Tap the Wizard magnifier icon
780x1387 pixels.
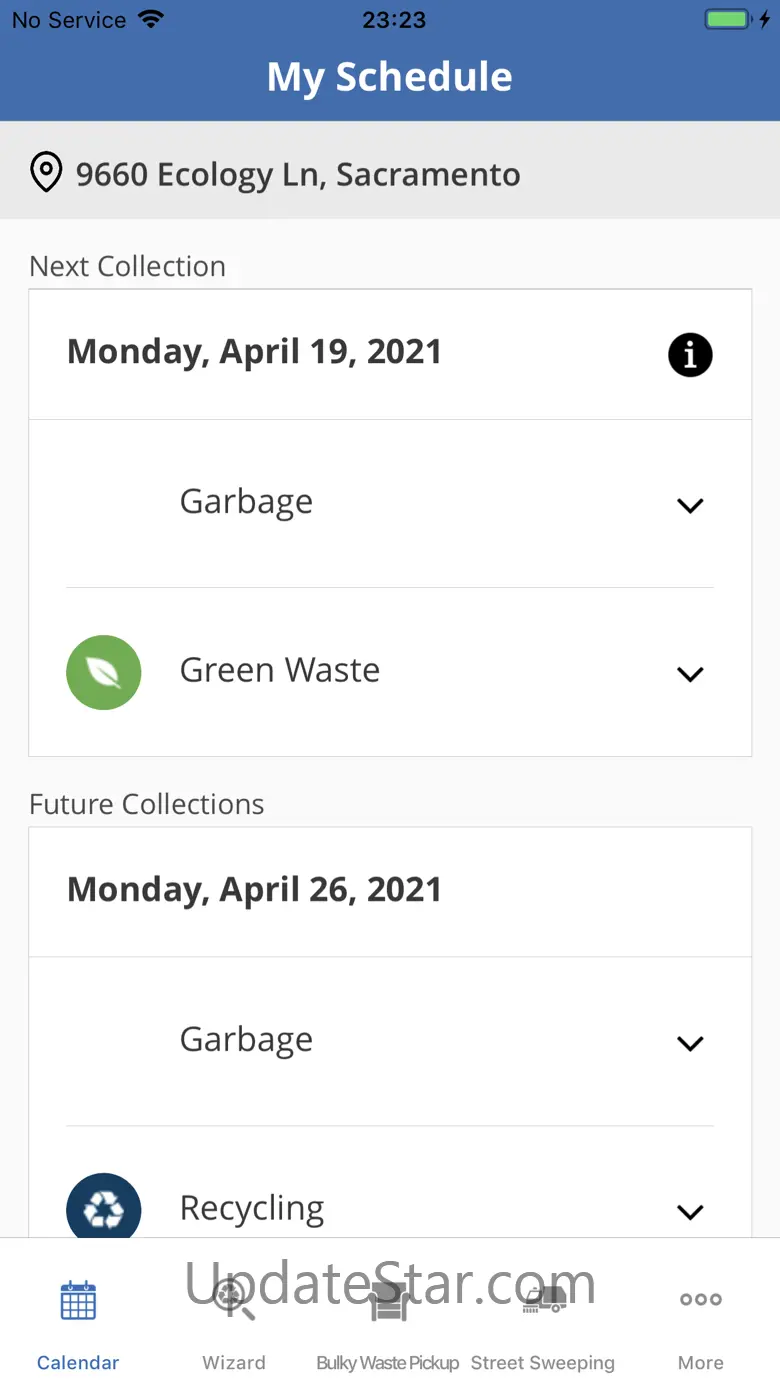click(234, 1300)
